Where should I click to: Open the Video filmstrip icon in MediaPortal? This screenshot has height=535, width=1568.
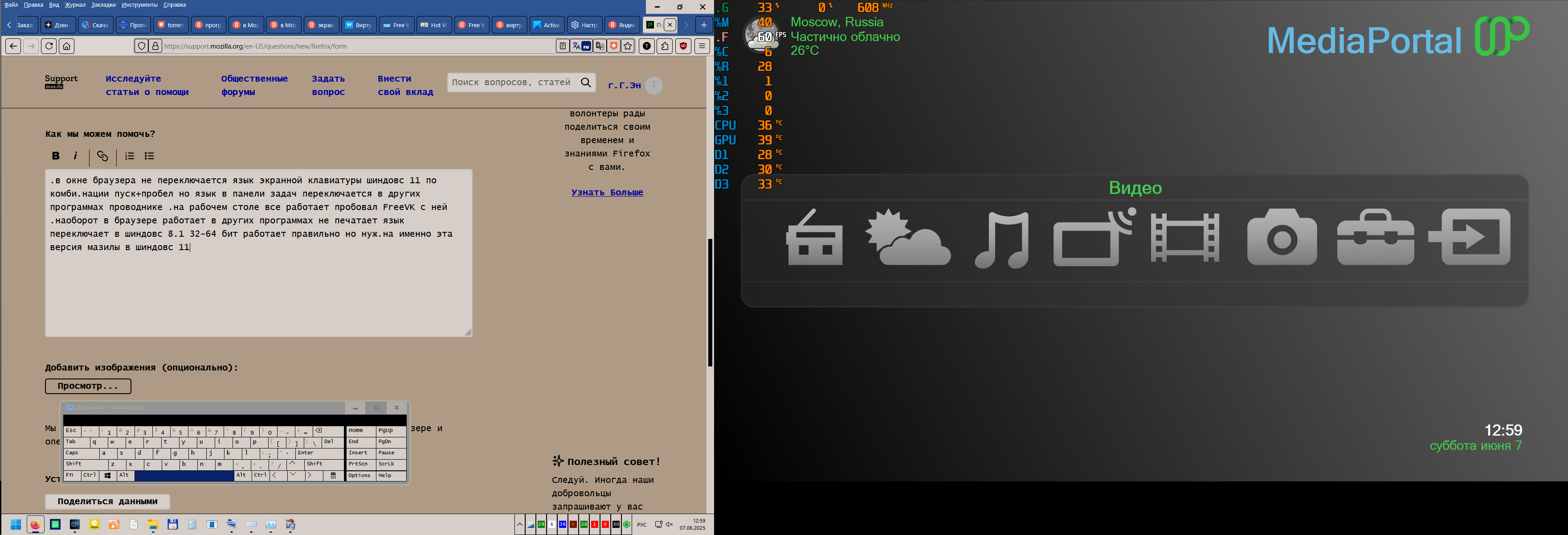(x=1184, y=238)
